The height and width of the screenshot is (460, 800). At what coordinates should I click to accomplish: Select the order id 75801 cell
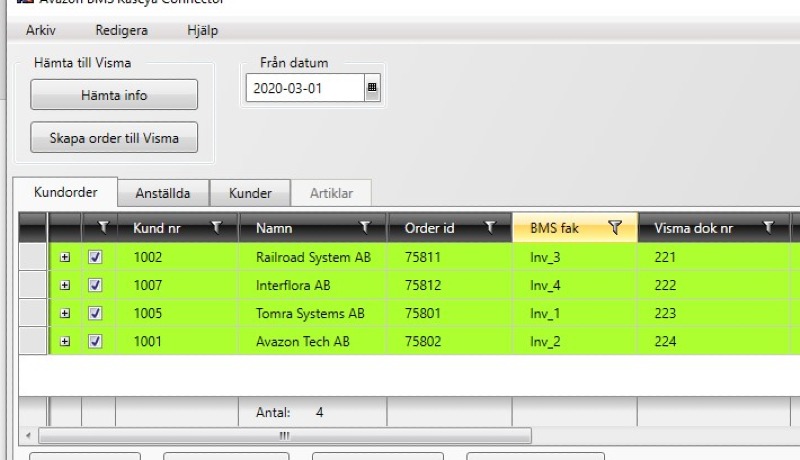click(449, 313)
